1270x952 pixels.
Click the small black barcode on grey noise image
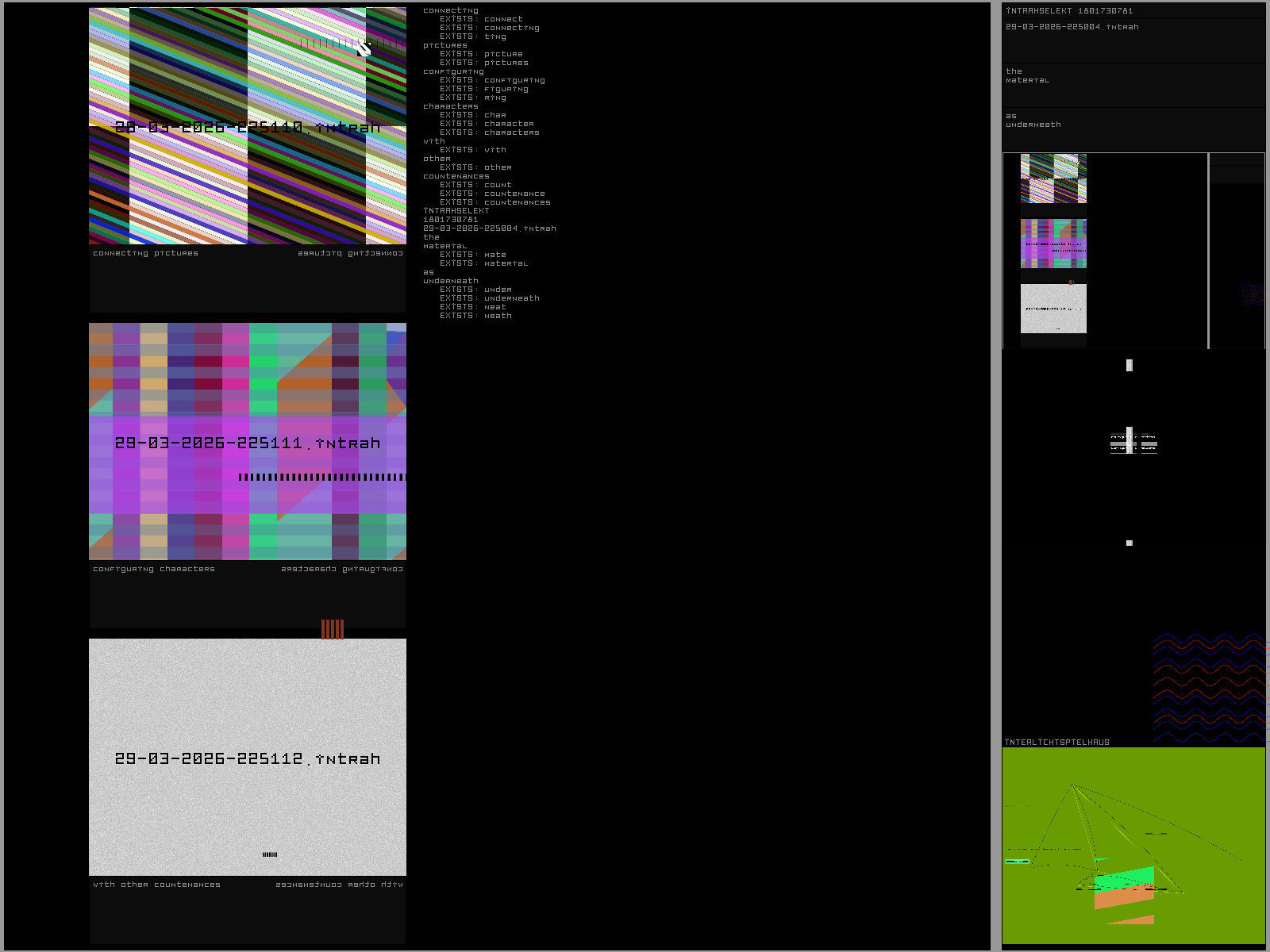click(x=270, y=854)
